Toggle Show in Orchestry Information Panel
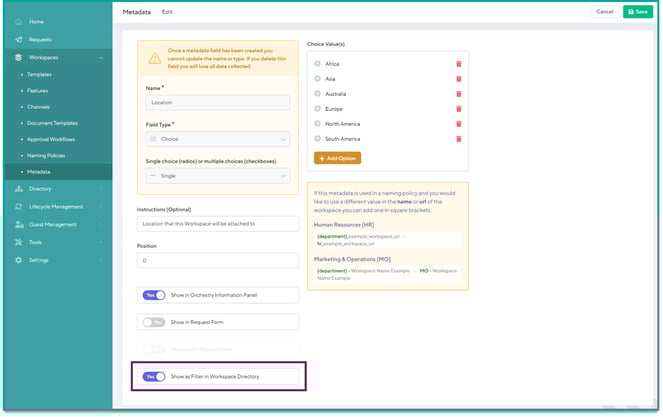 coord(153,295)
